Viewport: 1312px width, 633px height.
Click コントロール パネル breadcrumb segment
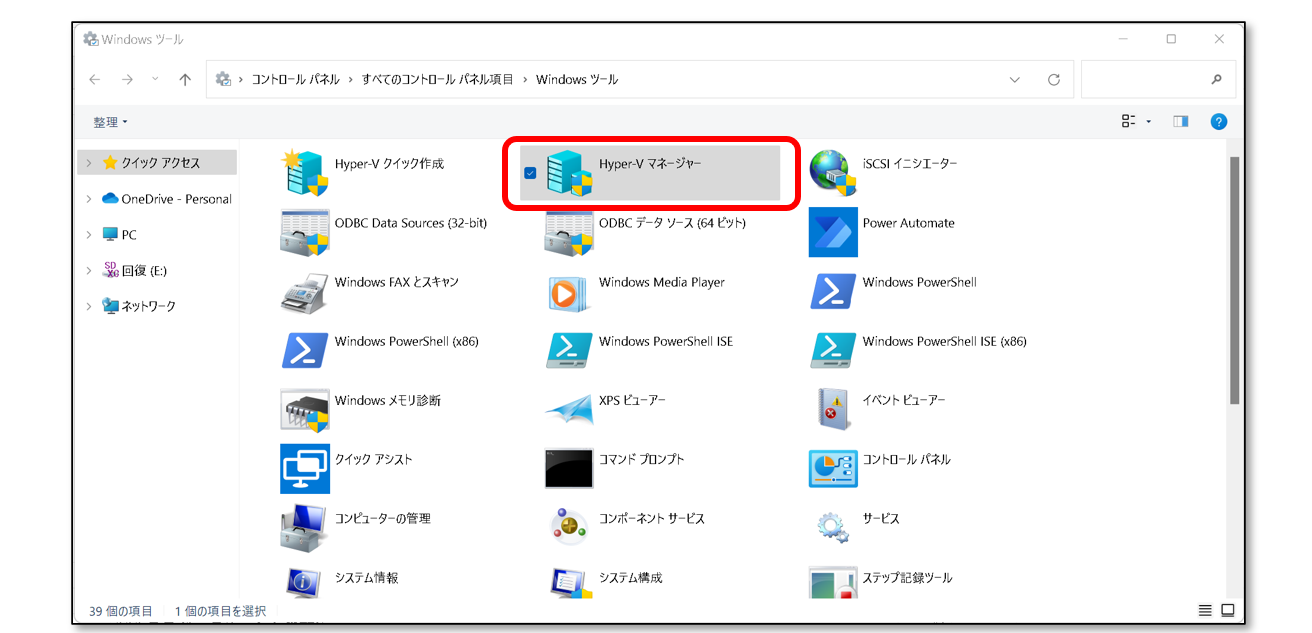(295, 79)
